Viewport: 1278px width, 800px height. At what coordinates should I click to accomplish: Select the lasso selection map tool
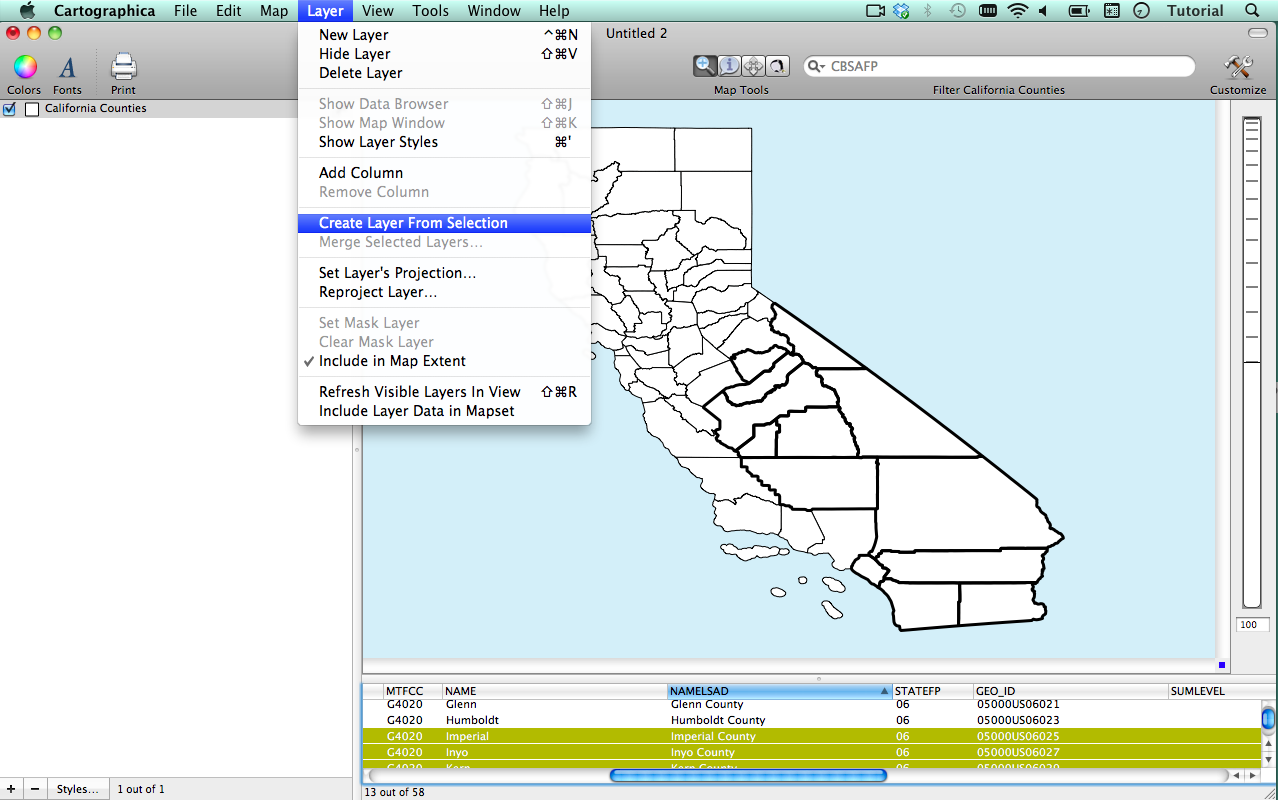[x=777, y=66]
